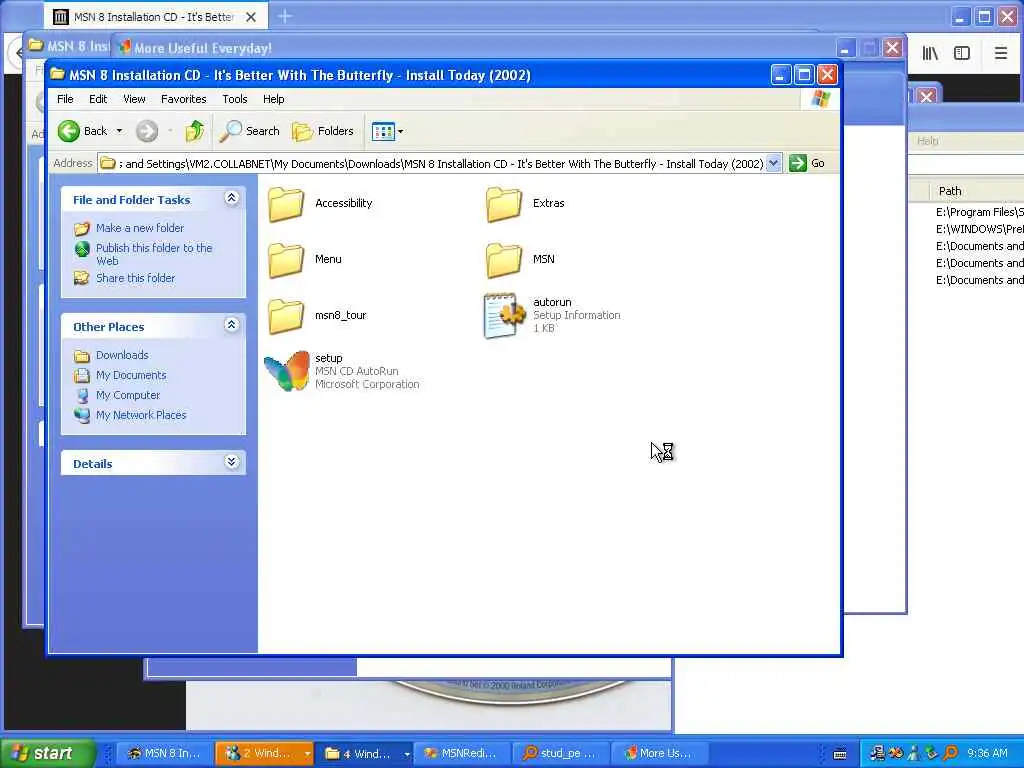This screenshot has width=1024, height=768.
Task: Open My Network Places link
Action: point(141,415)
